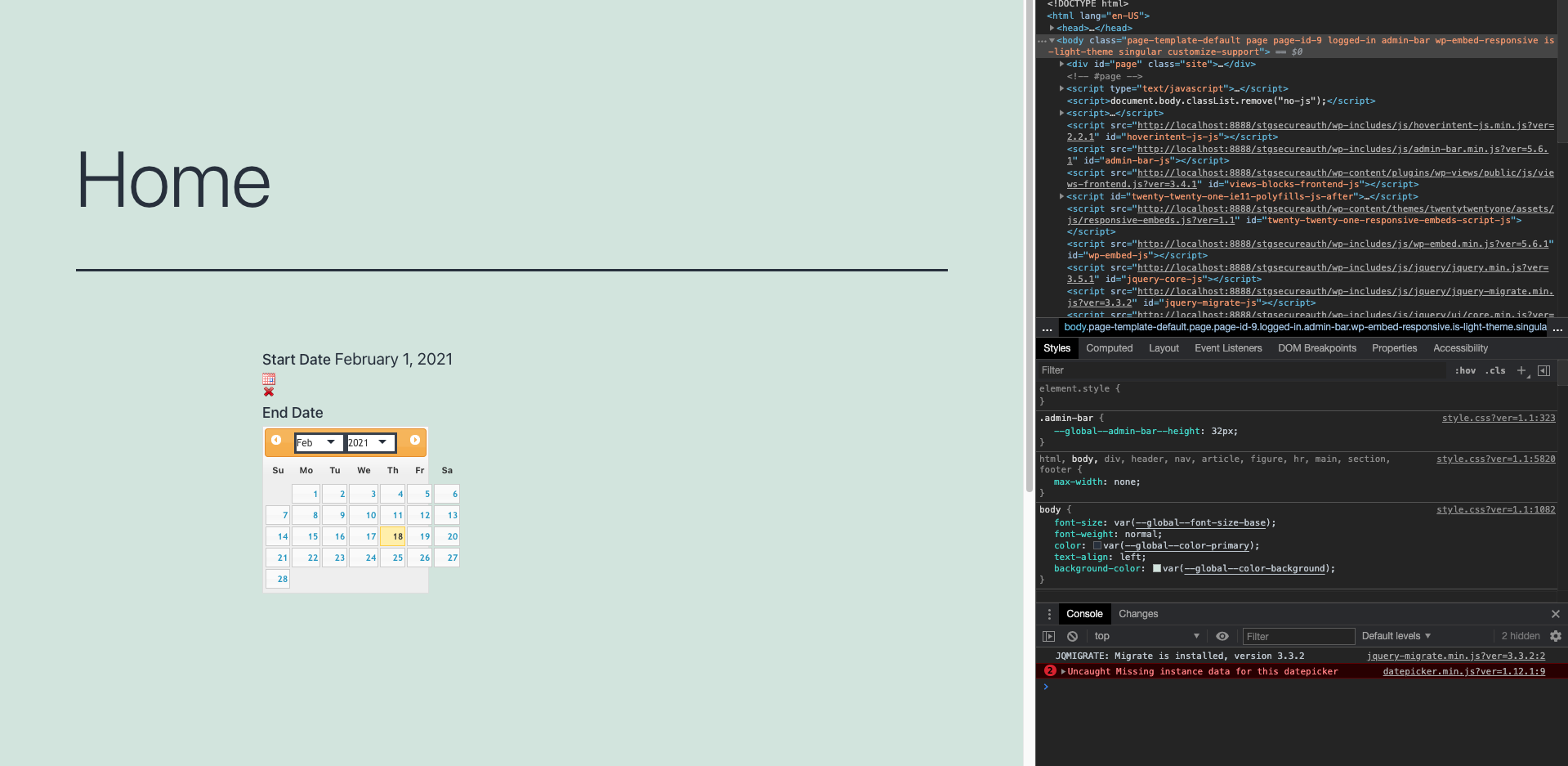Open console settings gear
Screen dimensions: 1568x766
click(1556, 636)
